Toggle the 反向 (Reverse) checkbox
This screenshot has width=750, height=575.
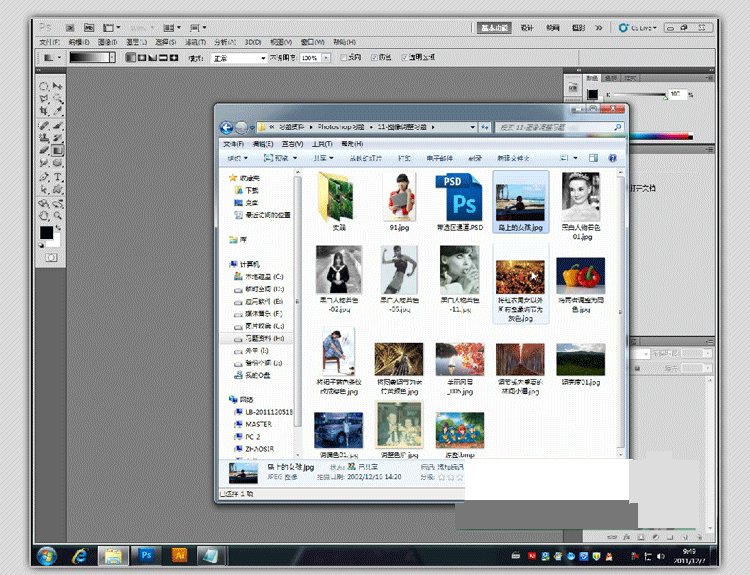click(x=343, y=59)
